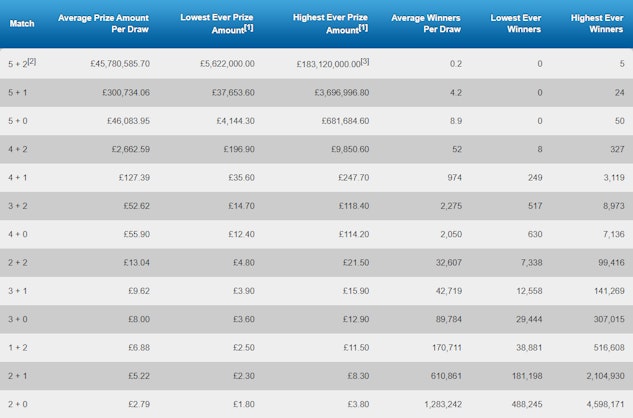Viewport: 633px width, 418px height.
Task: Click the 5 + 1 match row label
Action: pyautogui.click(x=18, y=92)
